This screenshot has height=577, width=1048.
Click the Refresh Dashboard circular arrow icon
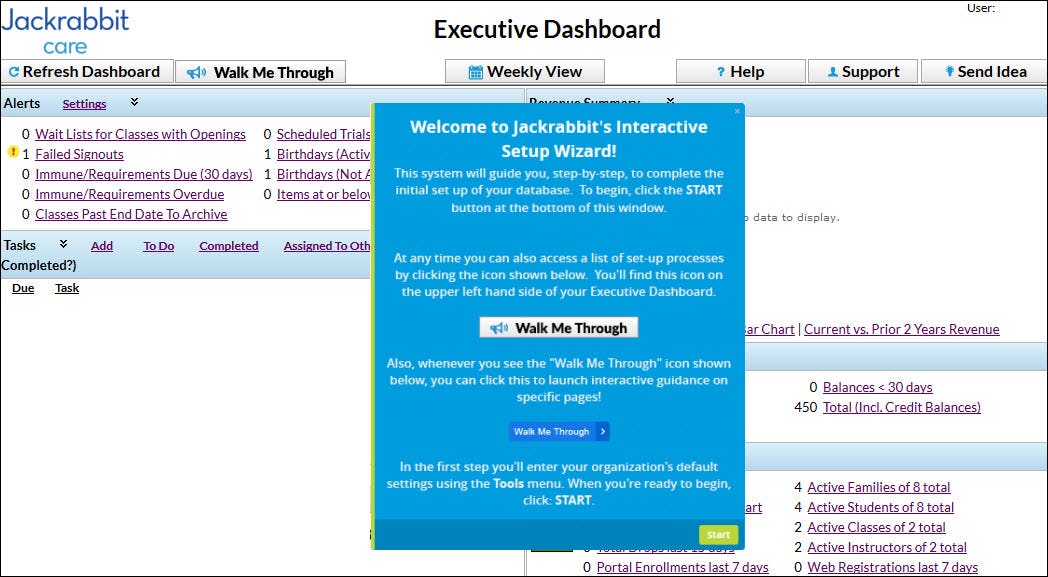(x=14, y=71)
